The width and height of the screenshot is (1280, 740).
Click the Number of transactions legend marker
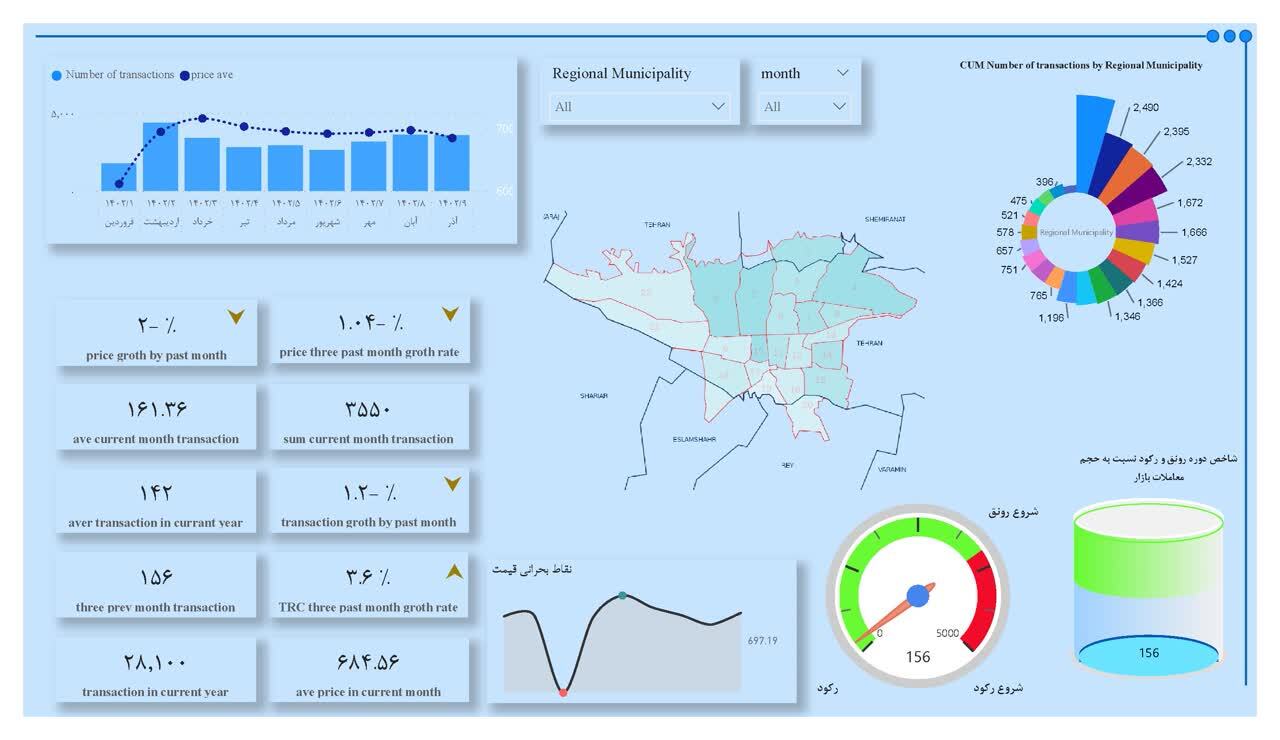[56, 75]
